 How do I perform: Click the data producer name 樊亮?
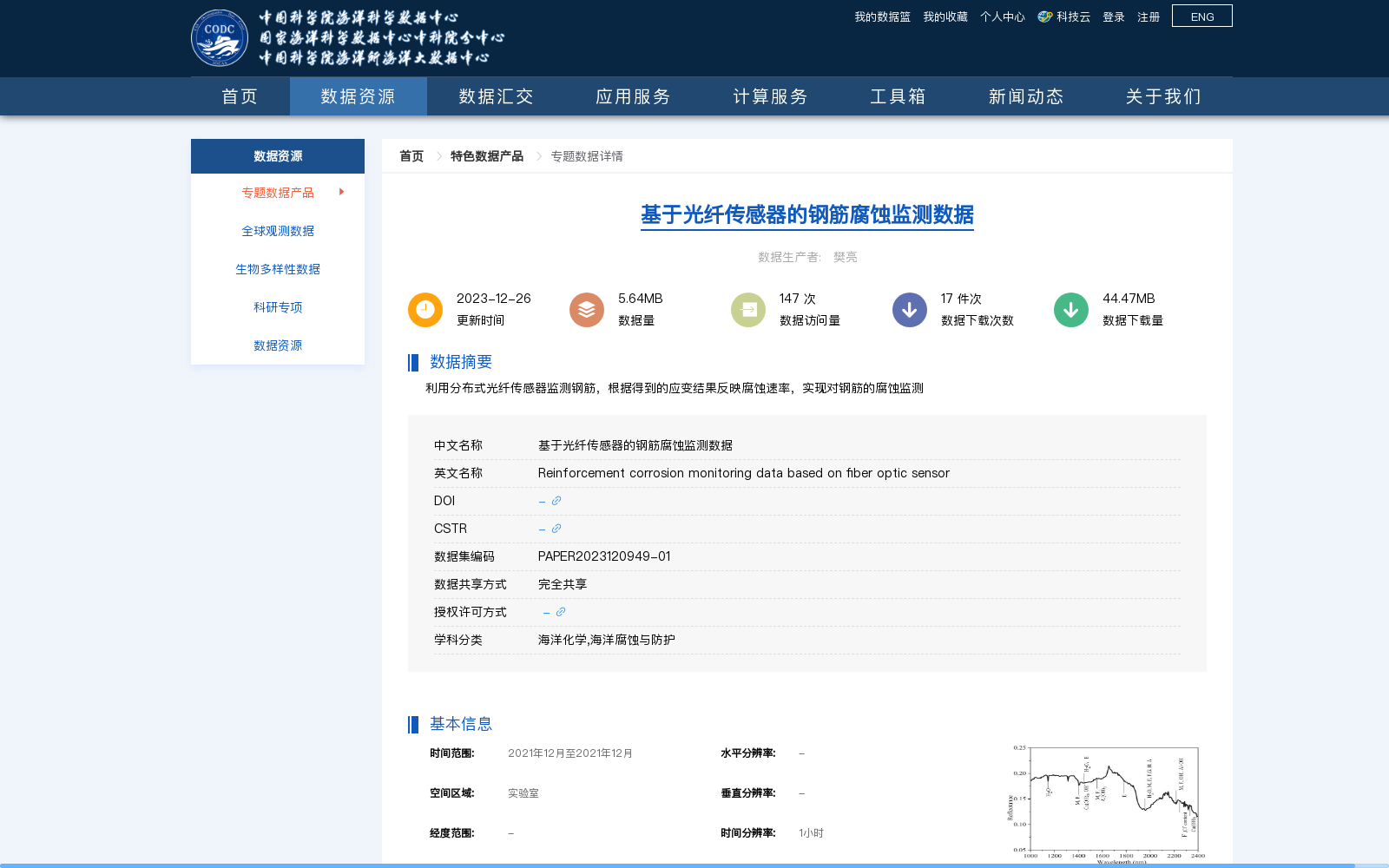(x=846, y=257)
